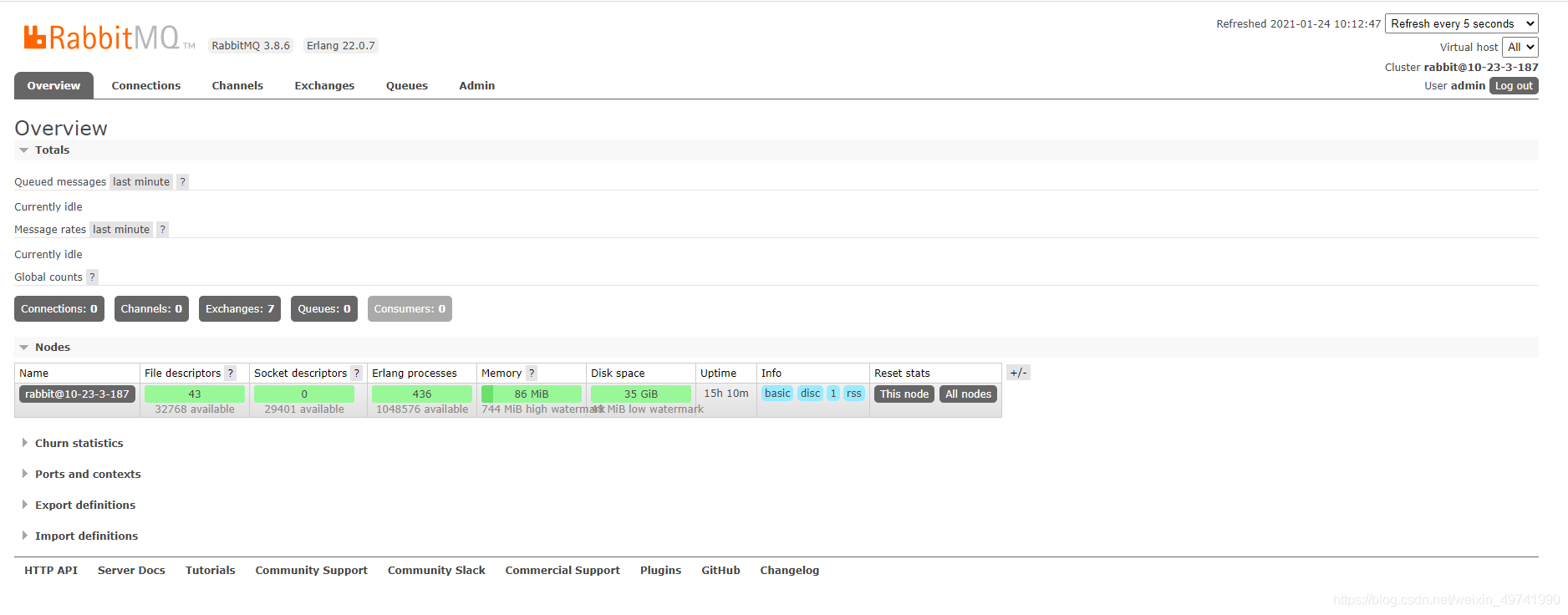The width and height of the screenshot is (1568, 615).
Task: Reset stats for This node
Action: tap(904, 394)
